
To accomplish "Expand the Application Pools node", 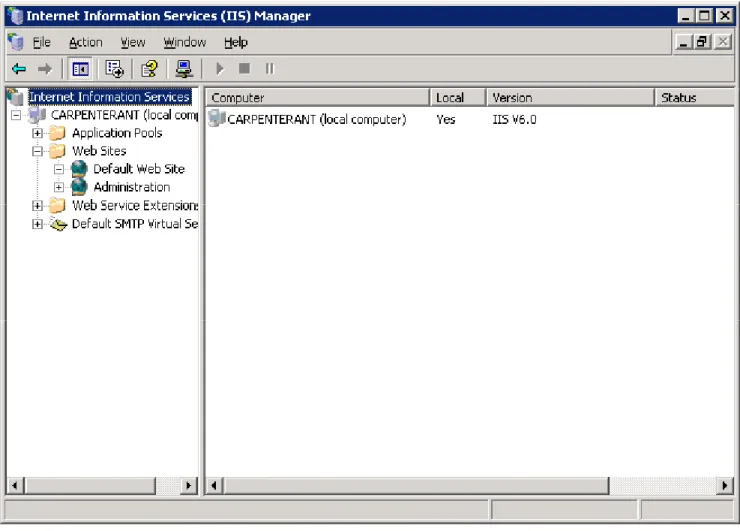I will click(37, 134).
